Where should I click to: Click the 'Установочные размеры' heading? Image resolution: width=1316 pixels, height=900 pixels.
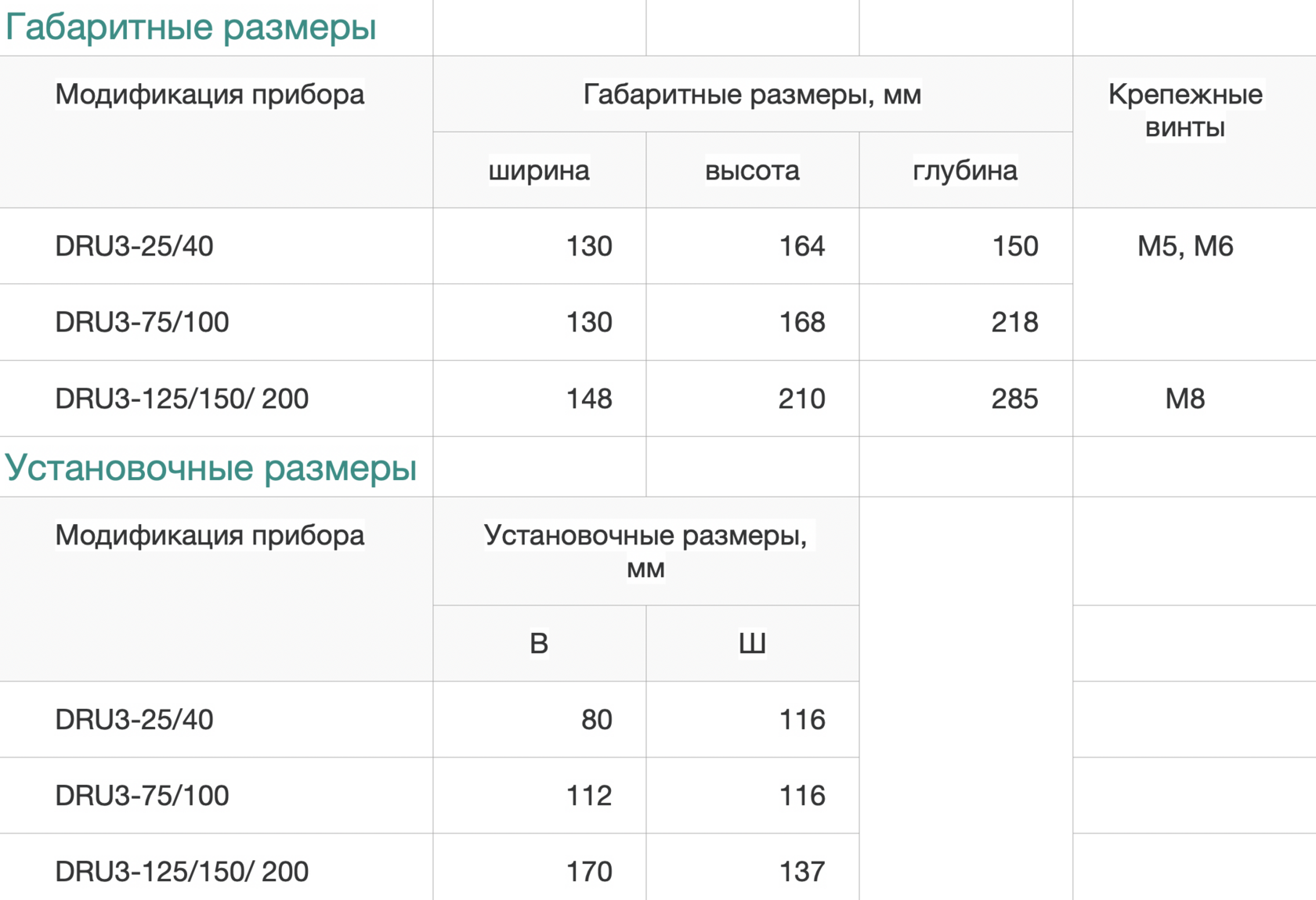211,468
